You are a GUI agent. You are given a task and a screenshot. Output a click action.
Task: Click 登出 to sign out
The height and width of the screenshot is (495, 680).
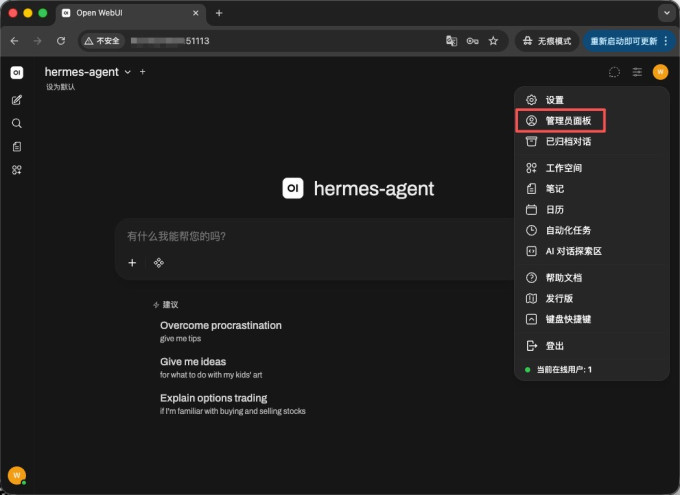[592, 346]
